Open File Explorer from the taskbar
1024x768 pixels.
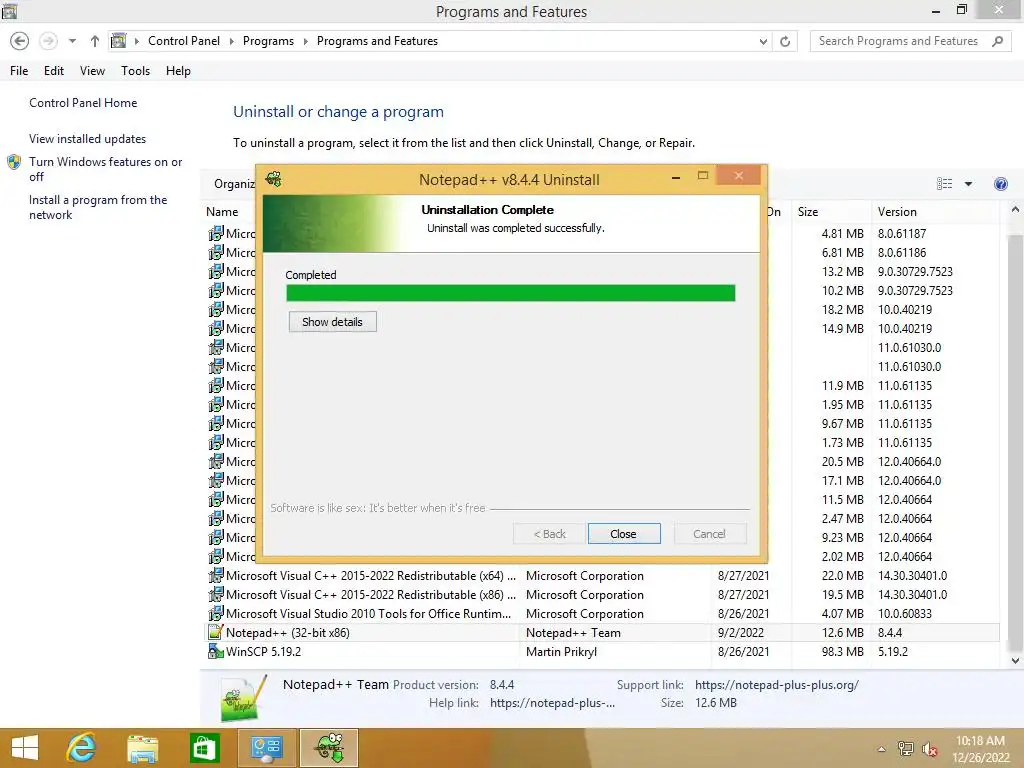click(x=142, y=748)
